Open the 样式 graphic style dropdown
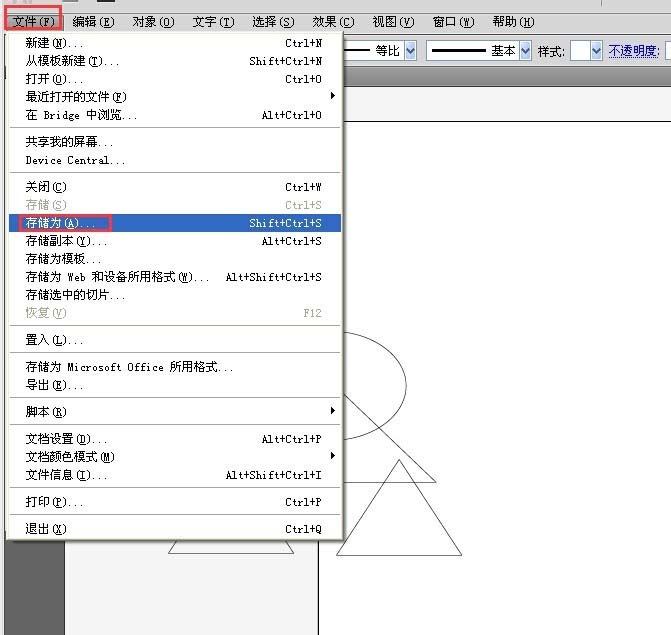The height and width of the screenshot is (635, 671). point(597,51)
